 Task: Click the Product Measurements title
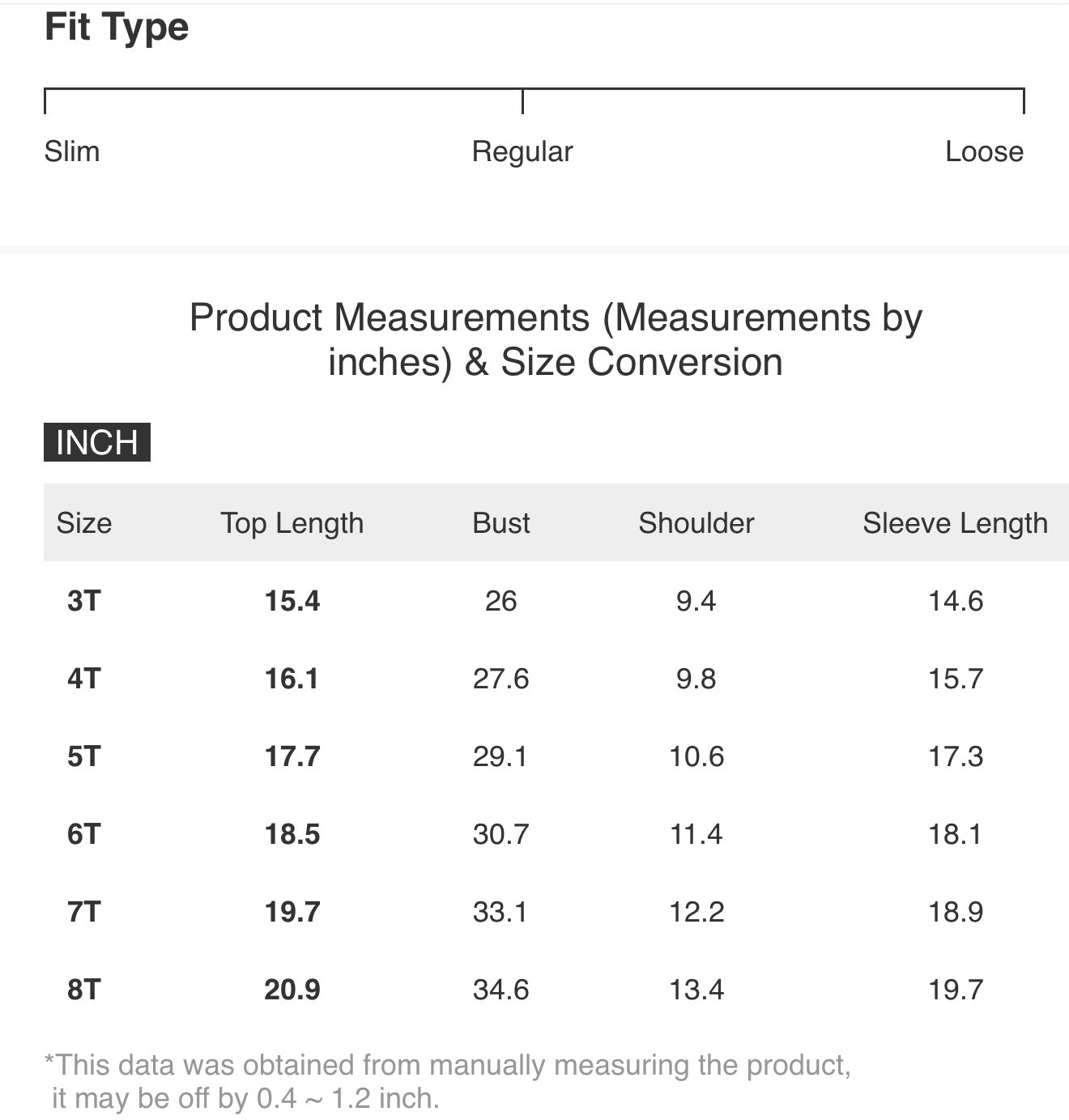[x=556, y=339]
